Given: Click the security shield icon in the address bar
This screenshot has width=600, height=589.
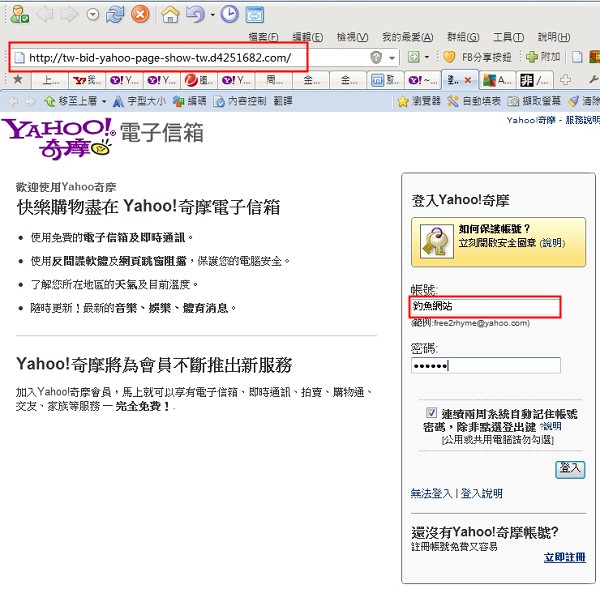Looking at the screenshot, I should coord(376,58).
